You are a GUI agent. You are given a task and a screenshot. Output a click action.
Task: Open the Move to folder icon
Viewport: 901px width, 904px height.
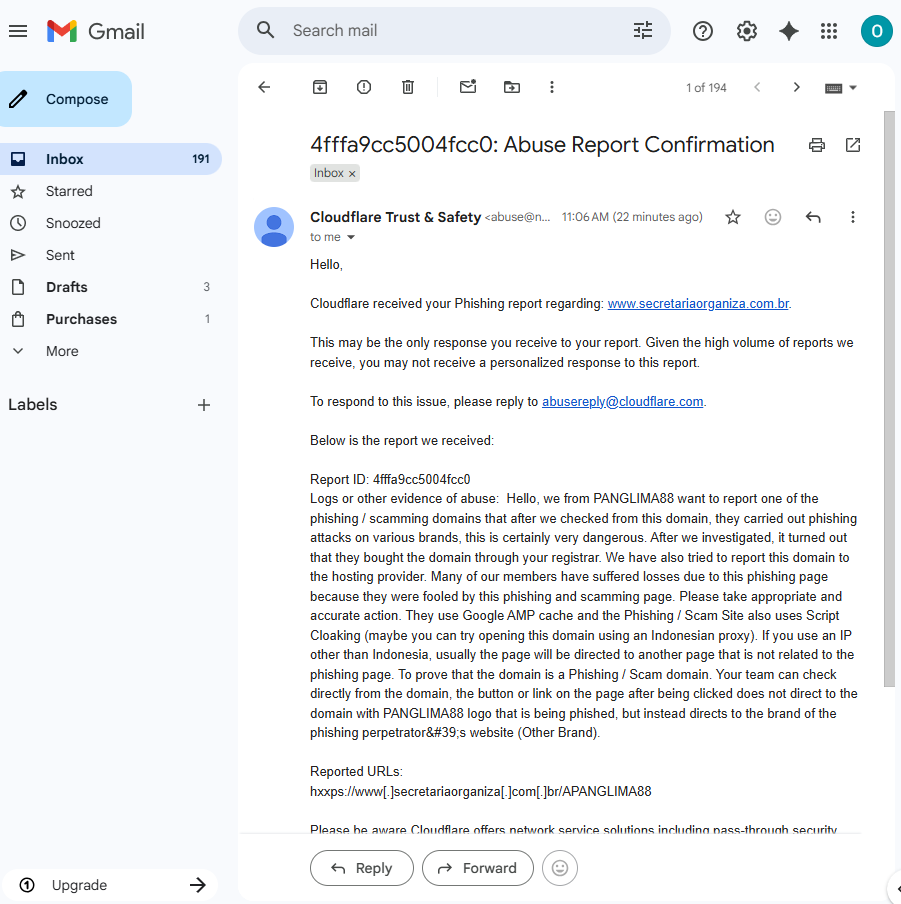512,87
